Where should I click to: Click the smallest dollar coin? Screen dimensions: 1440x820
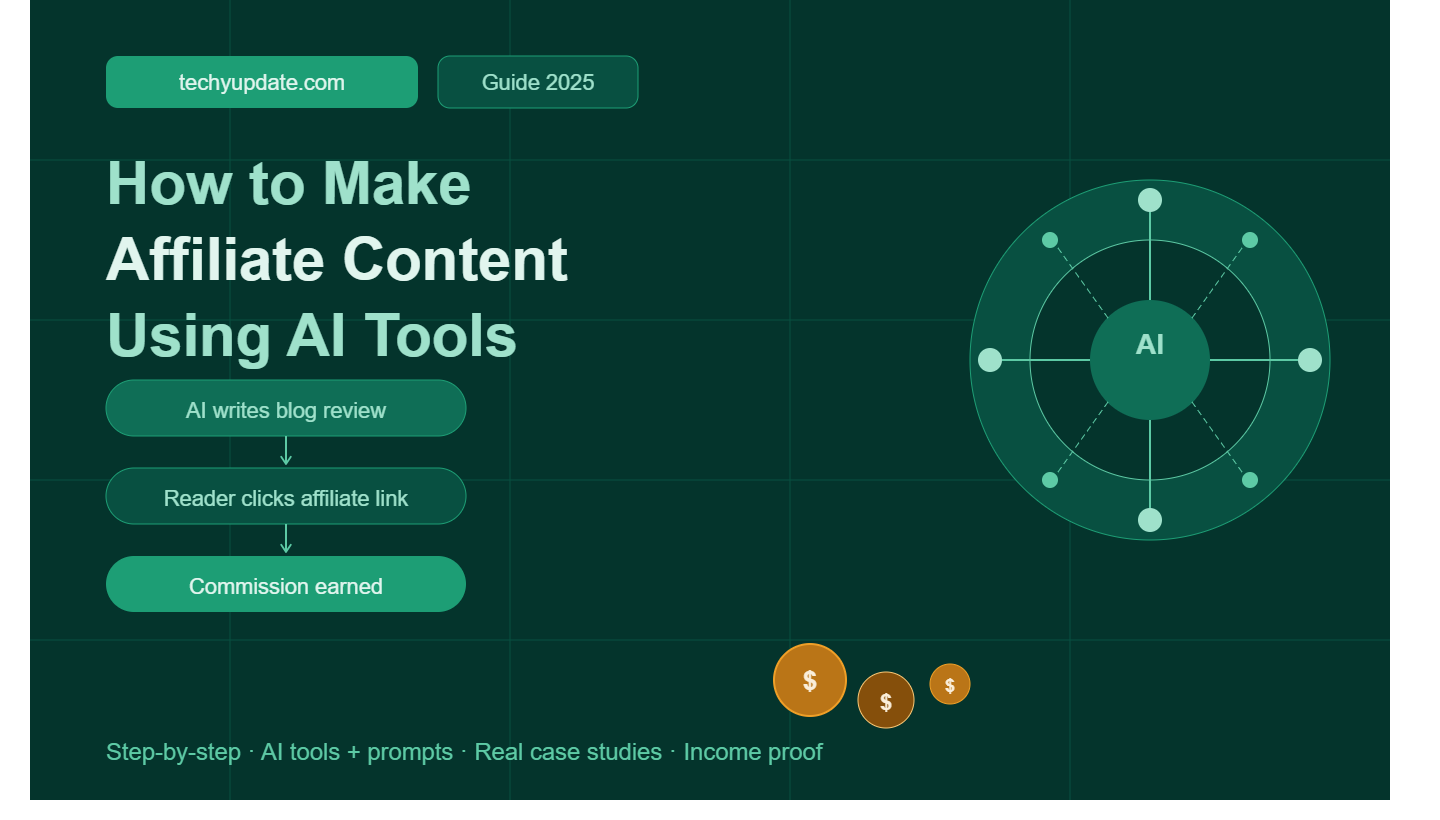click(x=950, y=684)
